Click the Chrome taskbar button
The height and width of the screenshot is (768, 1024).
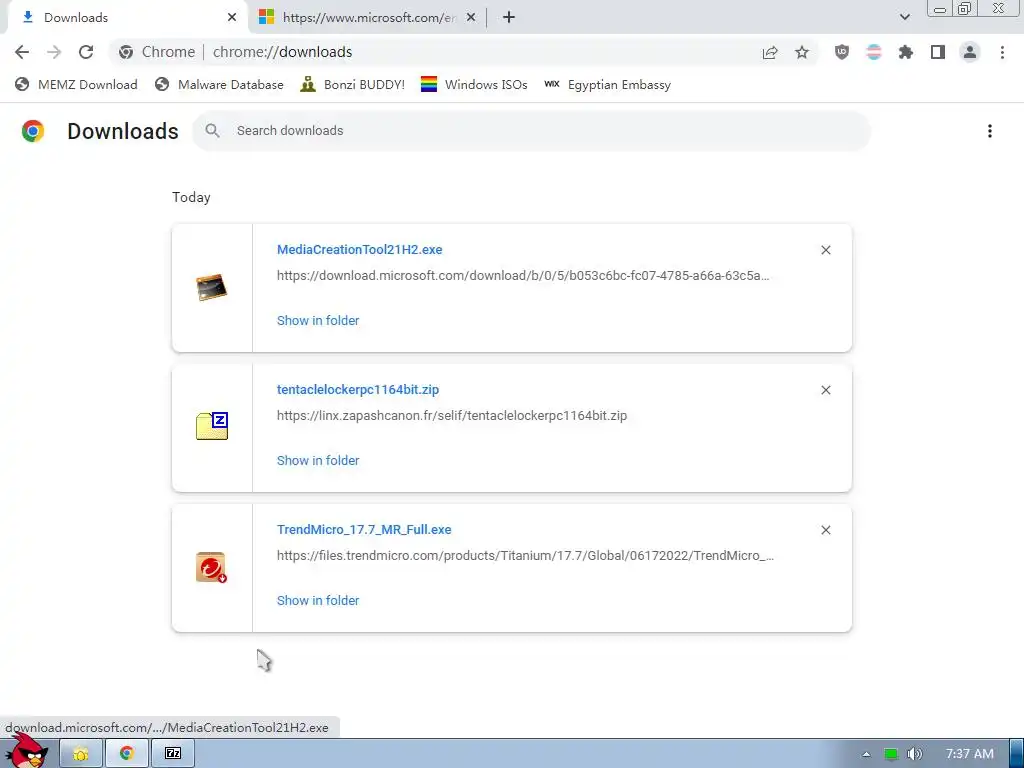pos(127,754)
